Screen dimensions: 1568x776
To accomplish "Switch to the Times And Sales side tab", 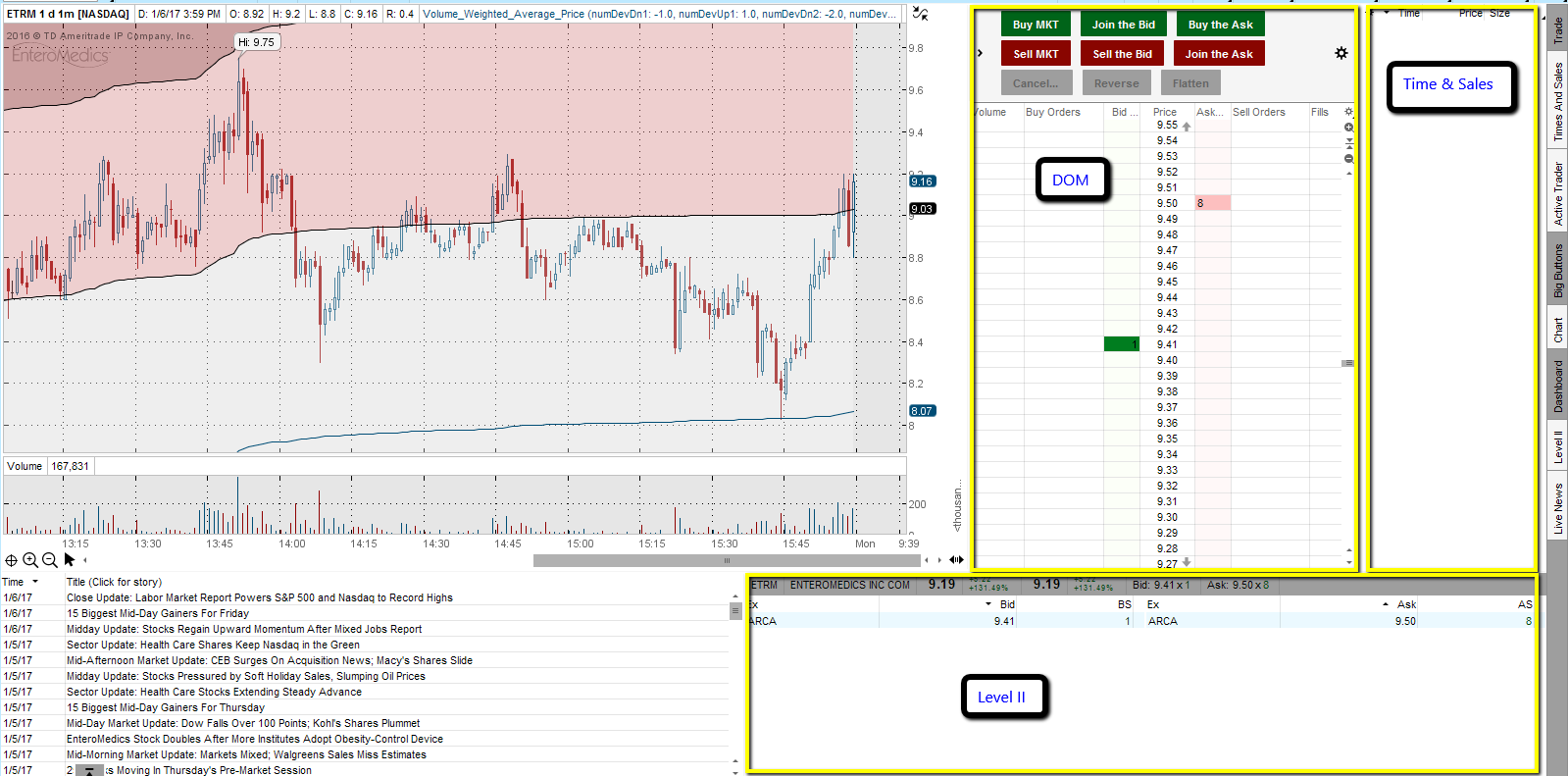I will pos(1557,101).
